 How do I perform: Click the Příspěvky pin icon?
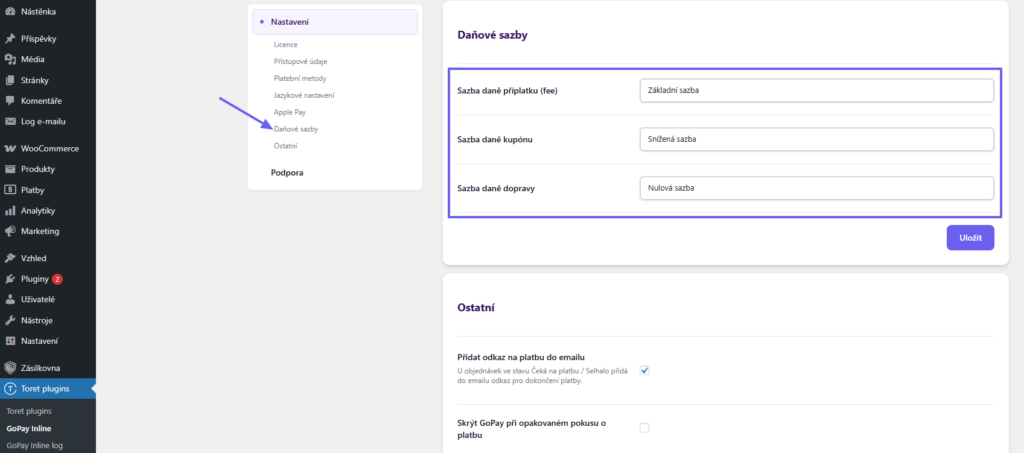10,39
